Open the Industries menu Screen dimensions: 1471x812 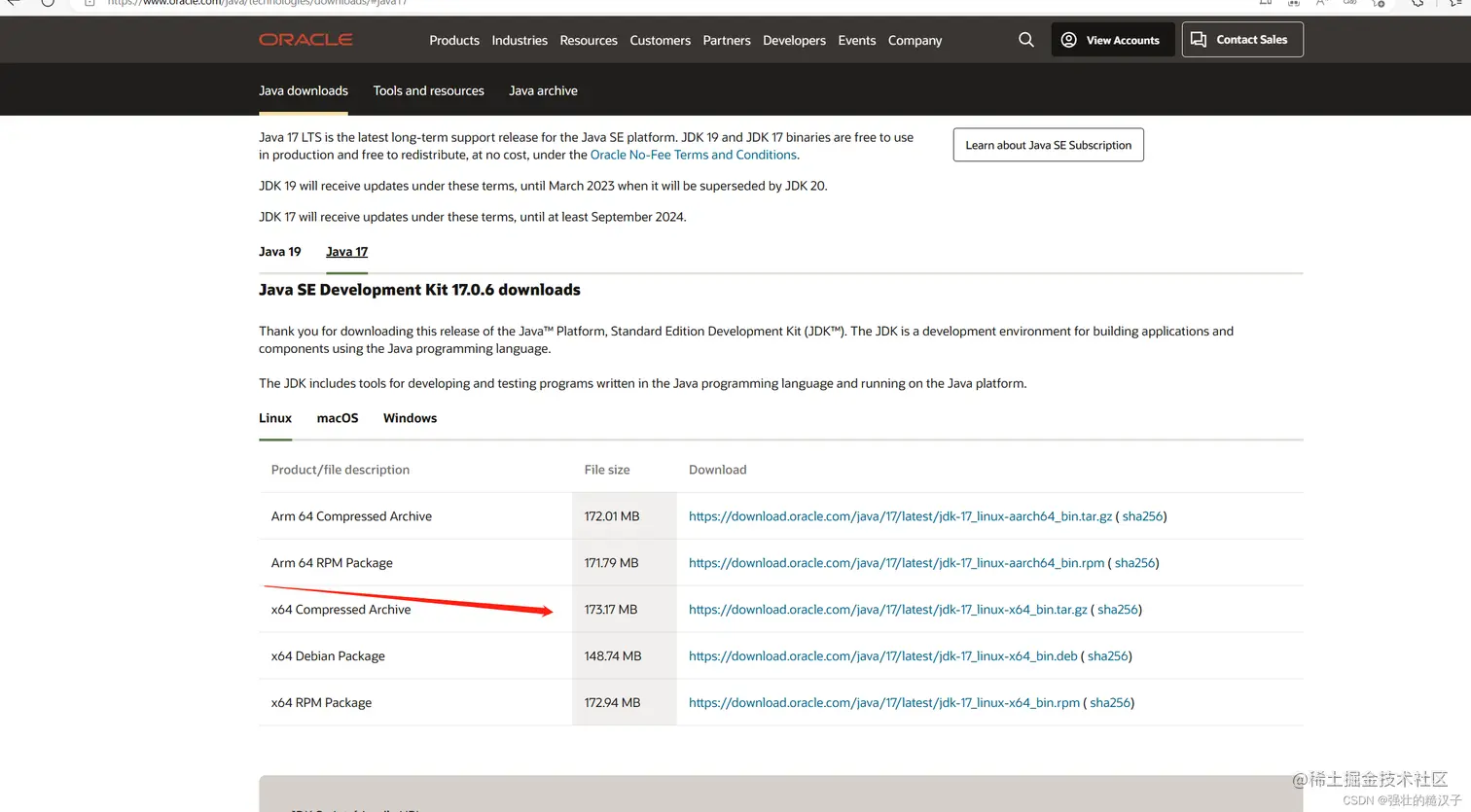[520, 40]
